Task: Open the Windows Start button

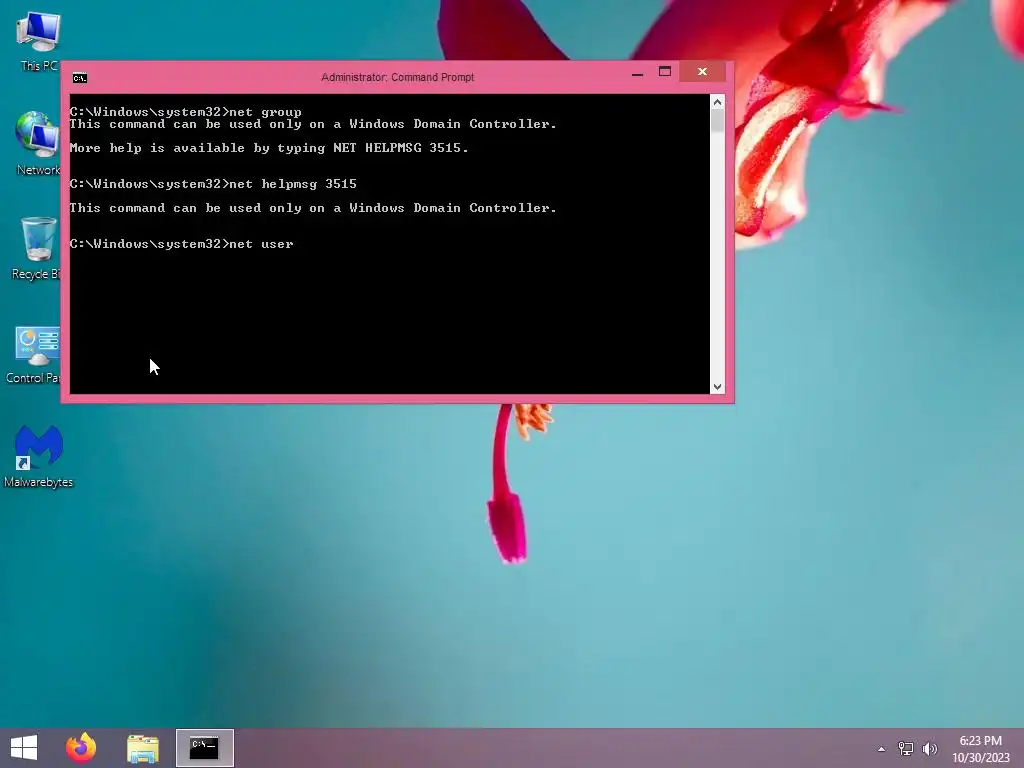Action: (24, 748)
